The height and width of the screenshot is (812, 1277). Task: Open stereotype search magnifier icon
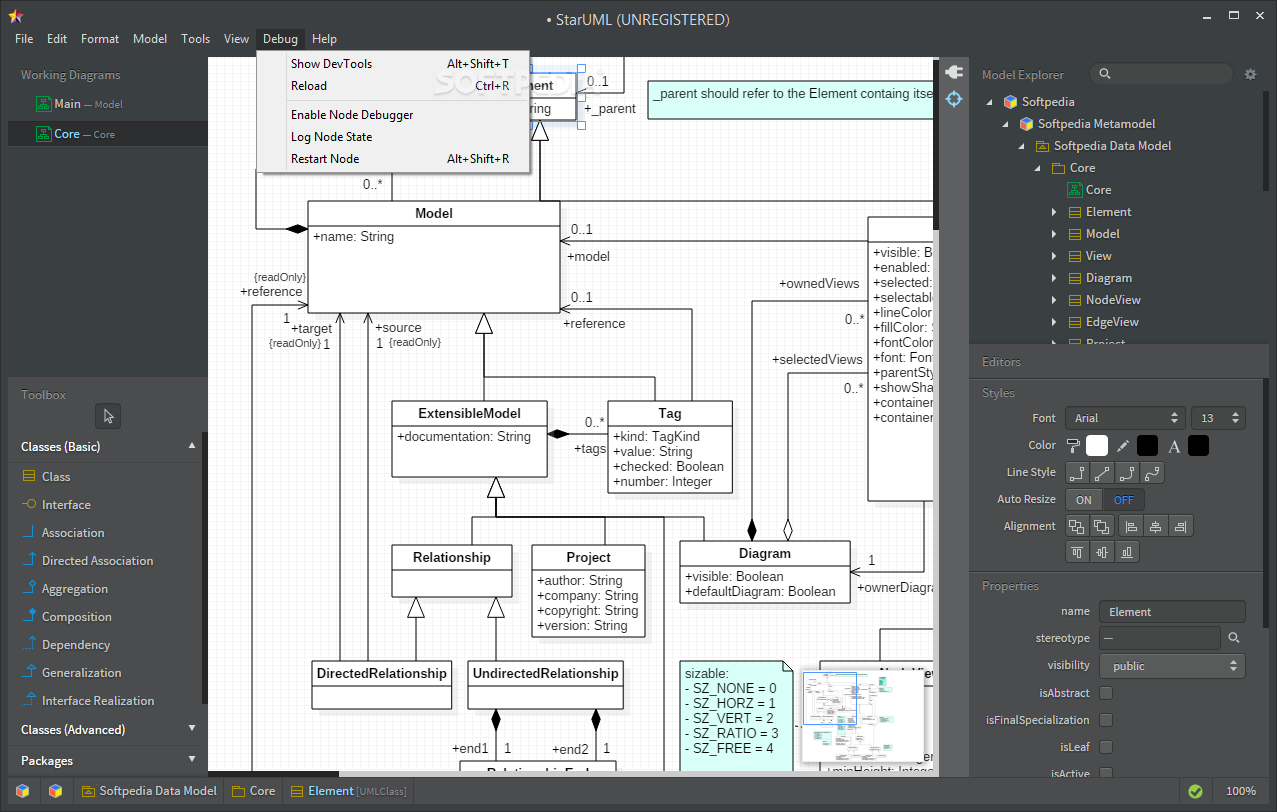click(1234, 638)
